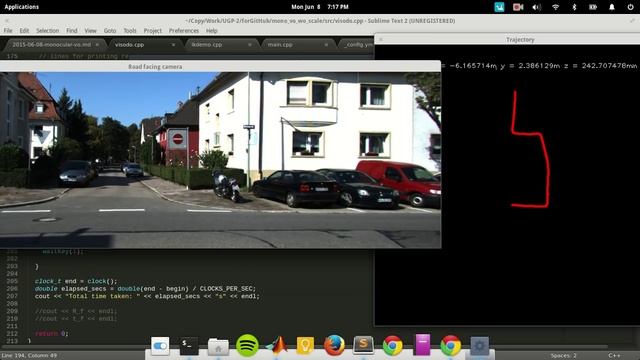
Task: Switch to the visodo.cpp tab
Action: point(129,44)
